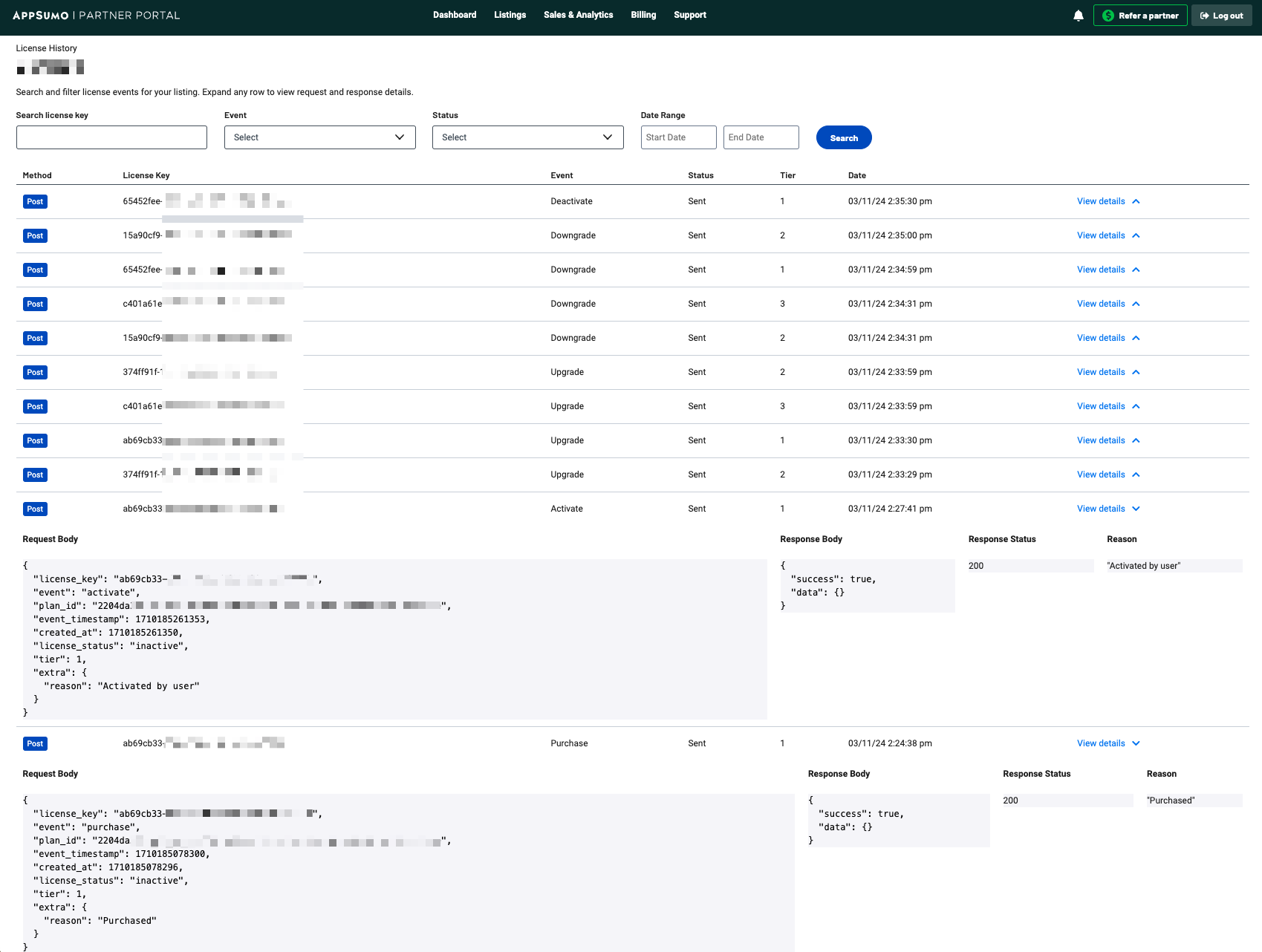The width and height of the screenshot is (1262, 952).
Task: Open the Support menu item
Action: [x=689, y=15]
